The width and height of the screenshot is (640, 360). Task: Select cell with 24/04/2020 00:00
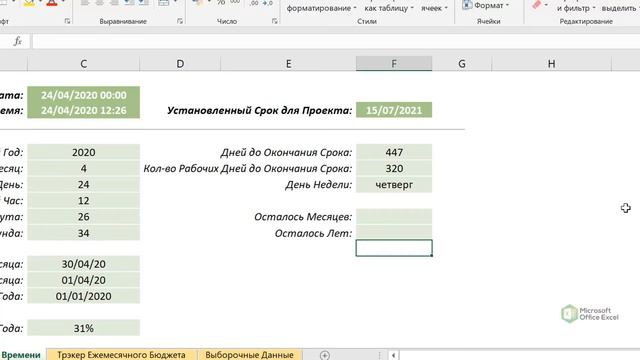click(84, 95)
